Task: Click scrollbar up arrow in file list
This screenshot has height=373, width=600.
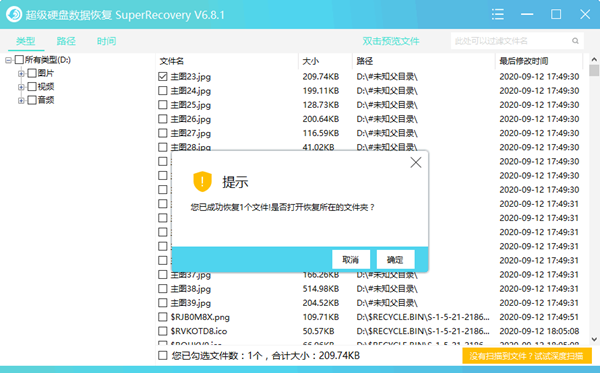Action: 594,59
